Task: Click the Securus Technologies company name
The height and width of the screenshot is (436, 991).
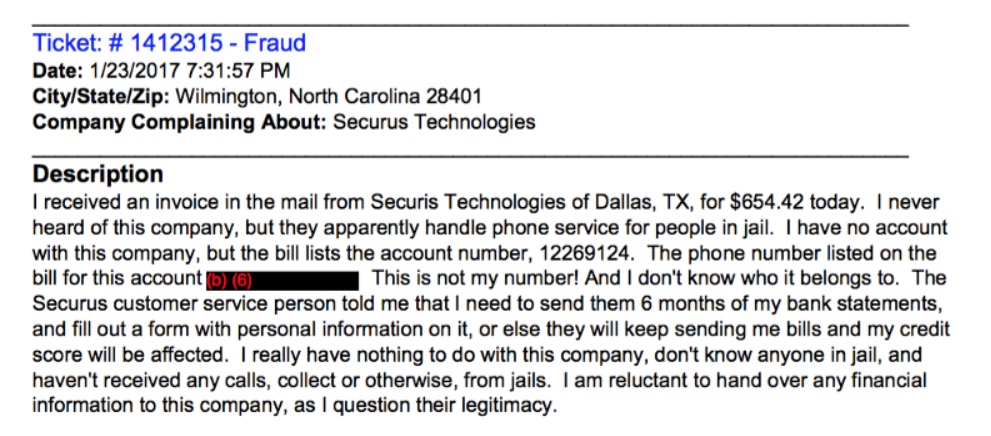Action: (434, 122)
